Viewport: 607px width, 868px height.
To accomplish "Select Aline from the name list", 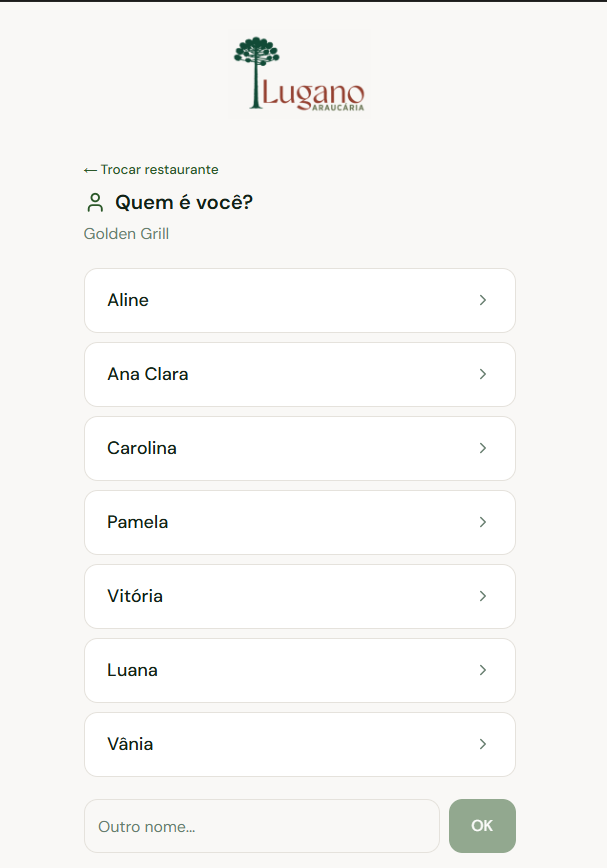I will tap(299, 300).
